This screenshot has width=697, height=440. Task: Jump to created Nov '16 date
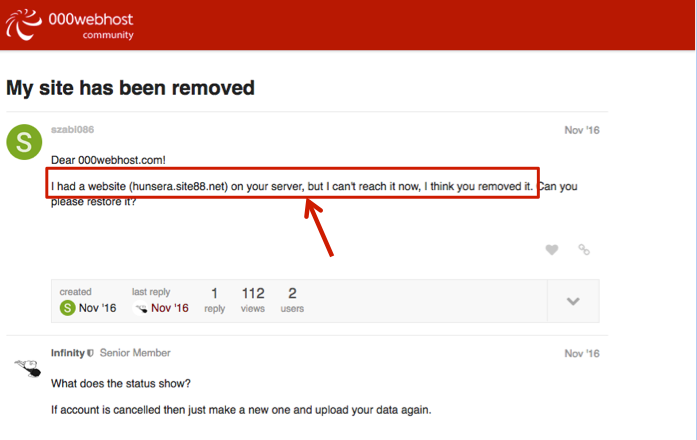(x=97, y=308)
